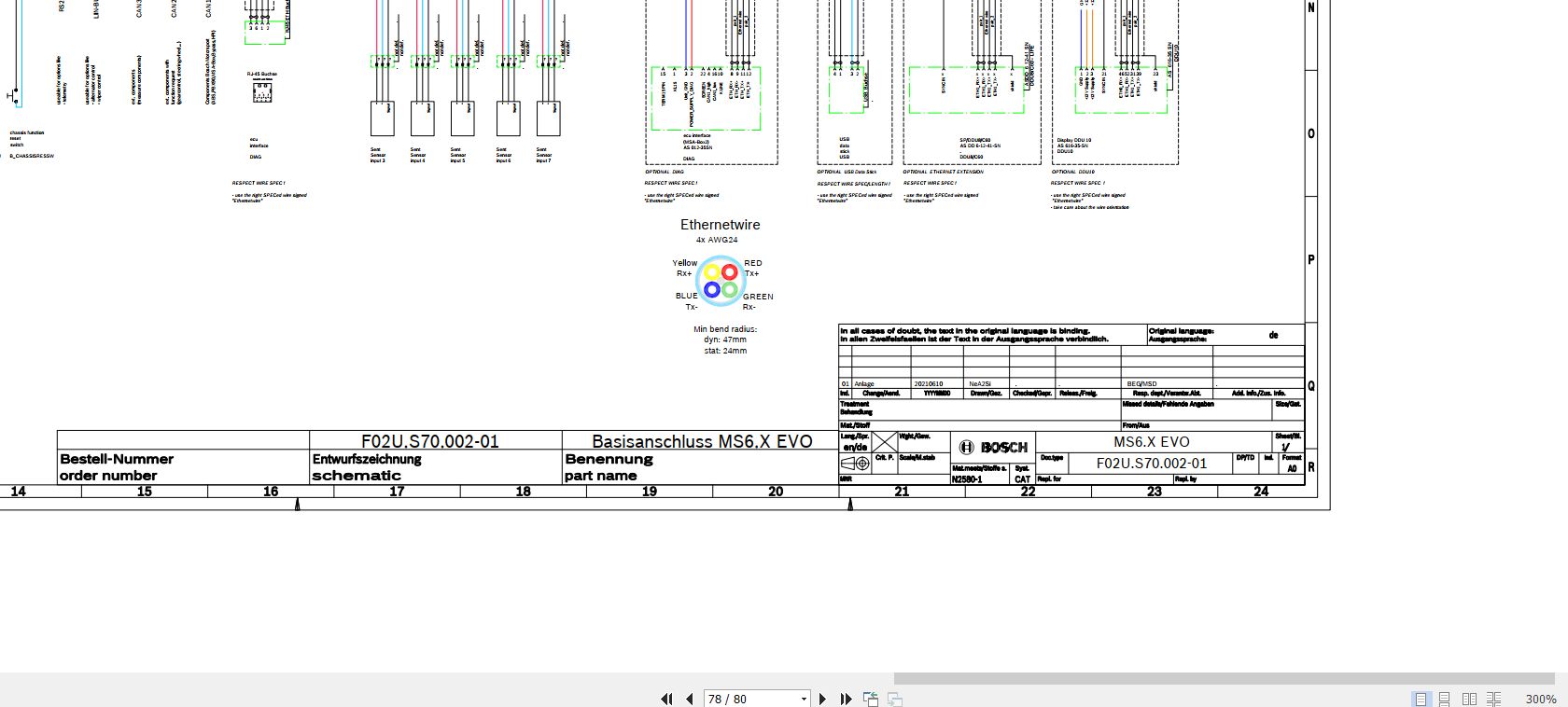Switch to continuous page scrolling view
This screenshot has height=707, width=1568.
[1444, 699]
